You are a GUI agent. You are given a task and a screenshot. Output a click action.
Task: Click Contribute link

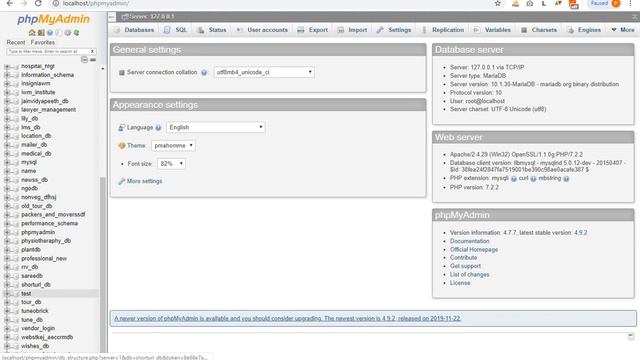pyautogui.click(x=463, y=258)
